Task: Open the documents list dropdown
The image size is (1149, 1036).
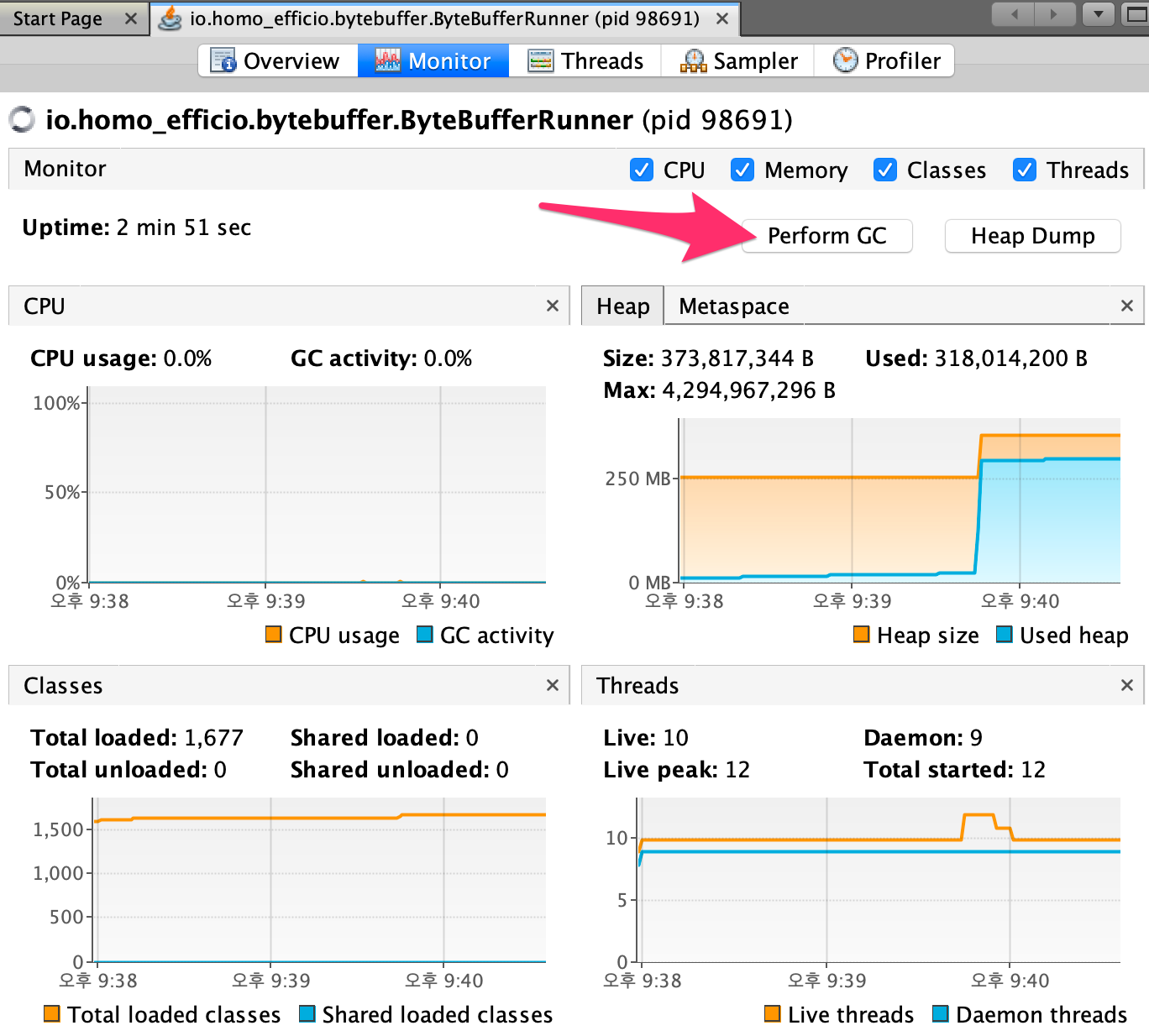Action: coord(1099,14)
